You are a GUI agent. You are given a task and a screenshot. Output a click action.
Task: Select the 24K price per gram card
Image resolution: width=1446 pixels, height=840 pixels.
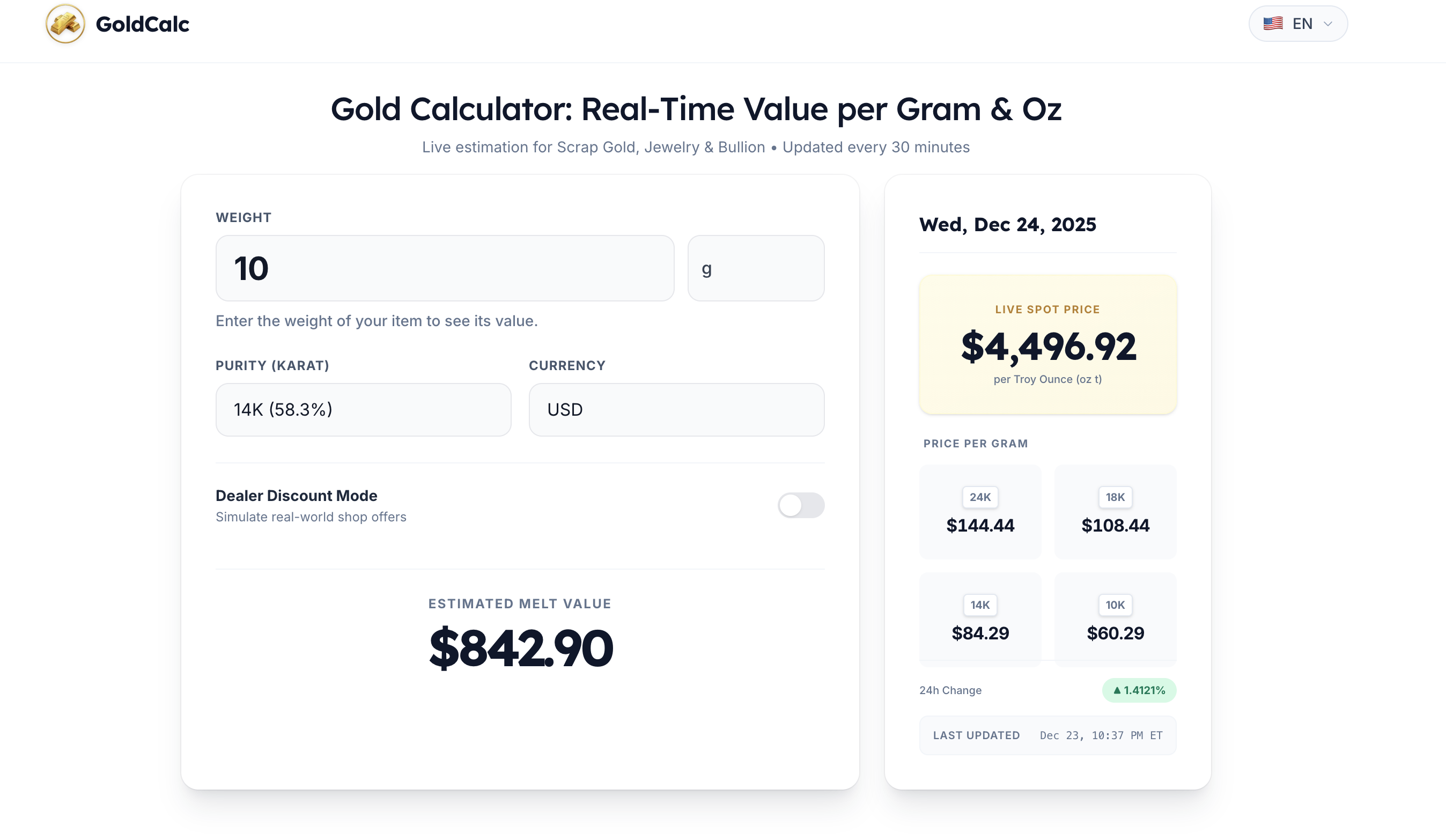[980, 512]
